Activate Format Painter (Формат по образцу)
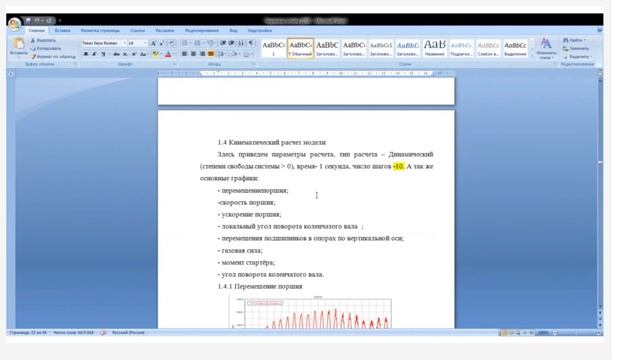Image resolution: width=640 pixels, height=360 pixels. [x=53, y=56]
